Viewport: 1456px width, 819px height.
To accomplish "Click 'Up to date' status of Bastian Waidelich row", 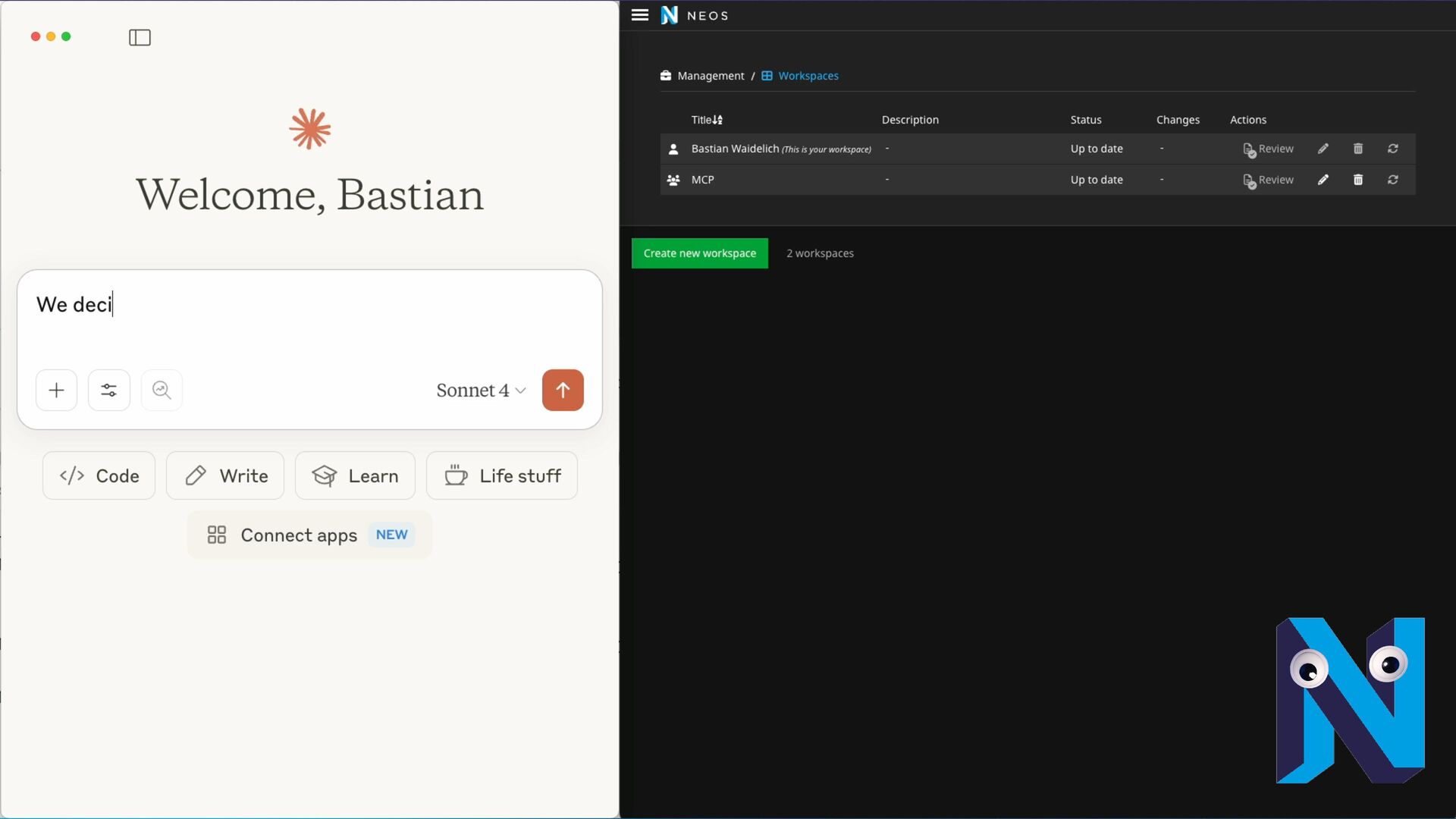I will 1097,149.
